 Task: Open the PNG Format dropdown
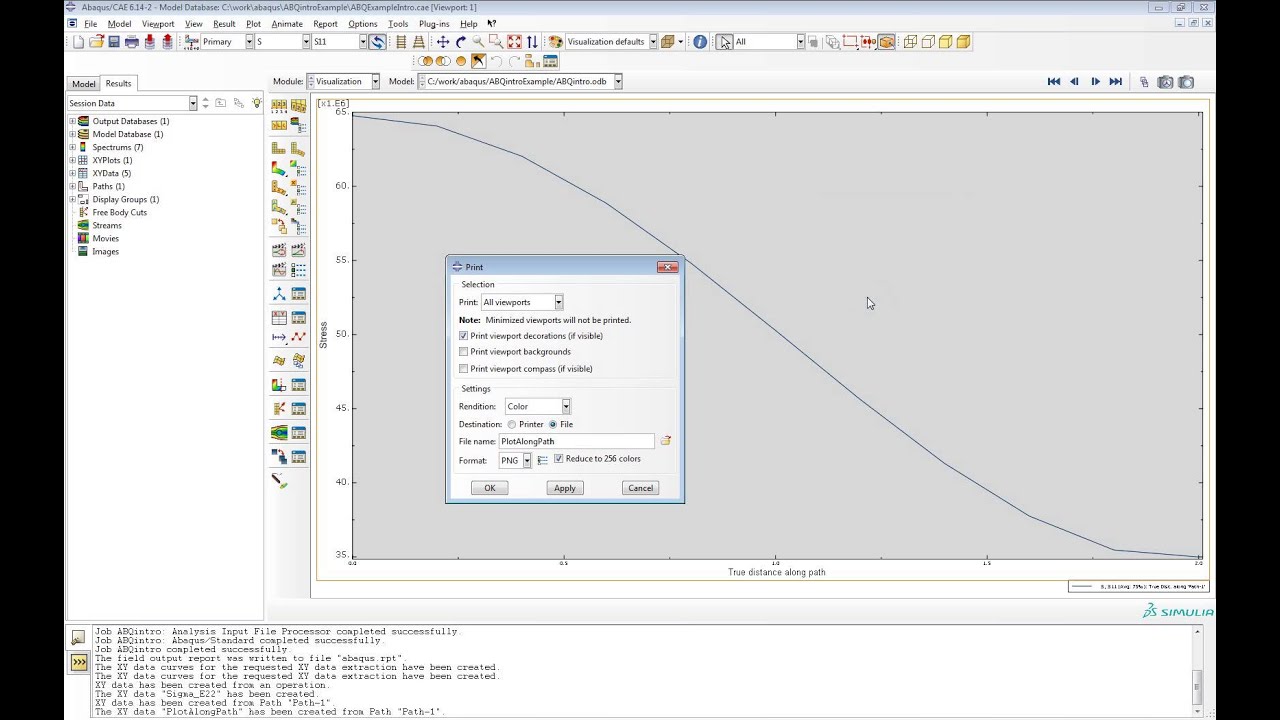(x=515, y=461)
